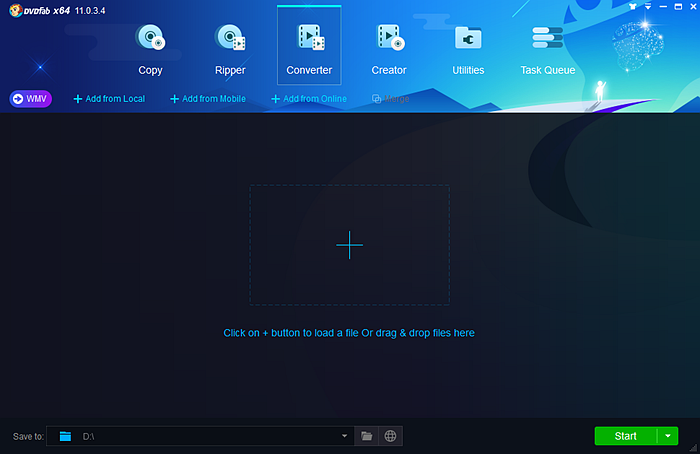
Task: Click the plus sign to load a file
Action: (349, 245)
